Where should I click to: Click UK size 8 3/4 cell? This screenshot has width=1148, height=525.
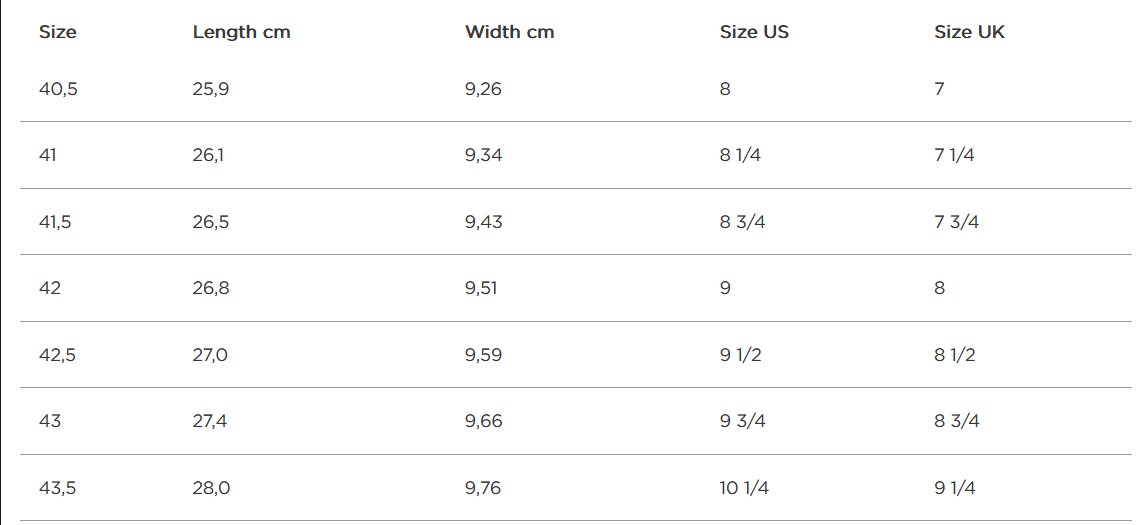pyautogui.click(x=956, y=421)
